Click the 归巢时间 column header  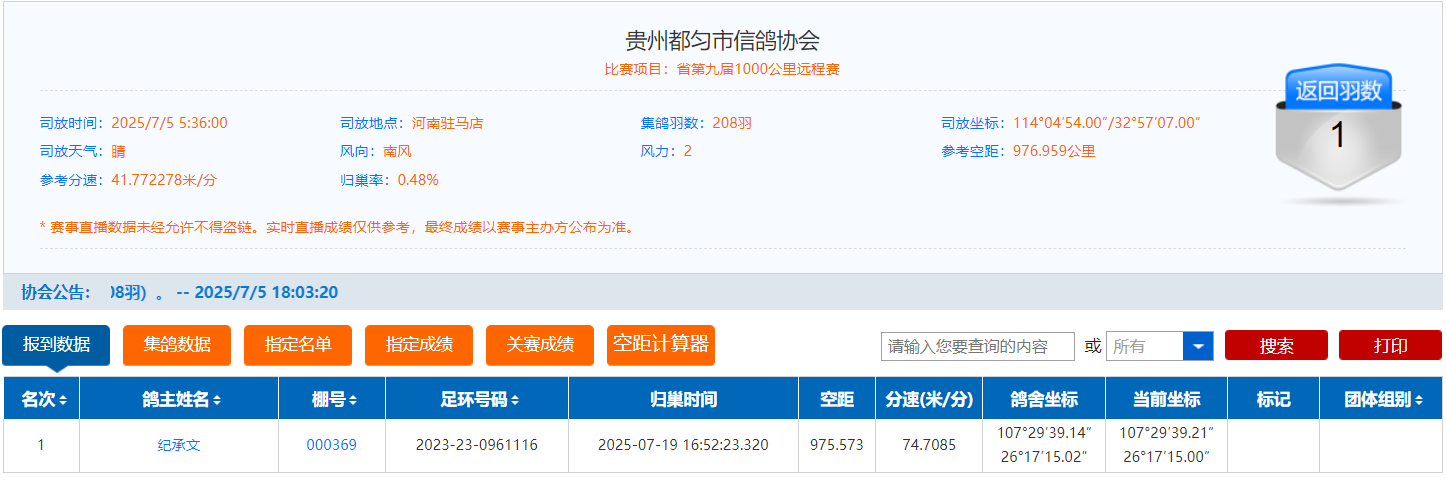tap(682, 400)
